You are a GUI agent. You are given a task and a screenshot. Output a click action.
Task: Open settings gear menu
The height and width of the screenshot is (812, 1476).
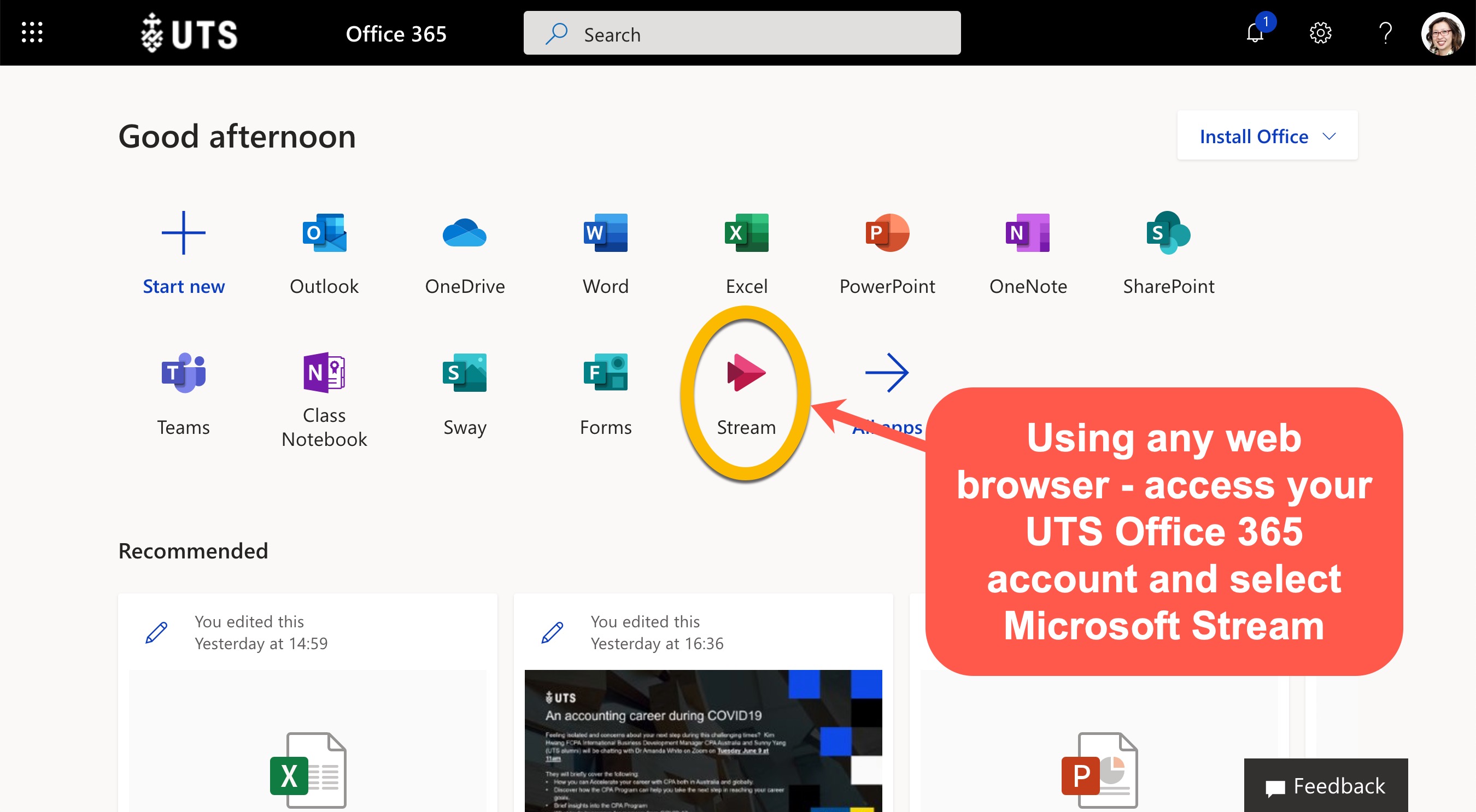[1322, 33]
